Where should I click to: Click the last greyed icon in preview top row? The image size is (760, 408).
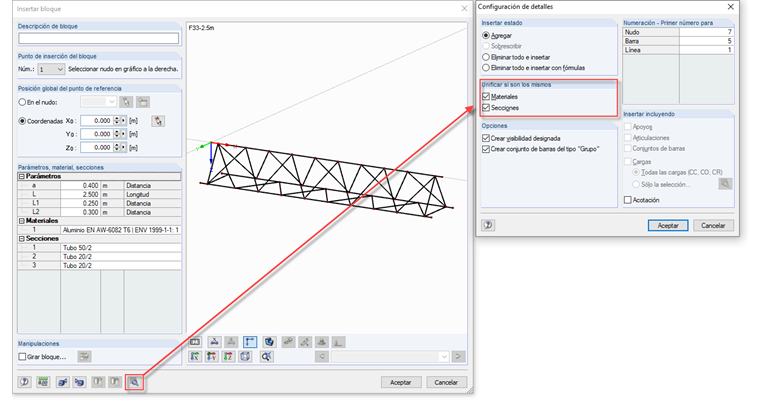pos(338,342)
